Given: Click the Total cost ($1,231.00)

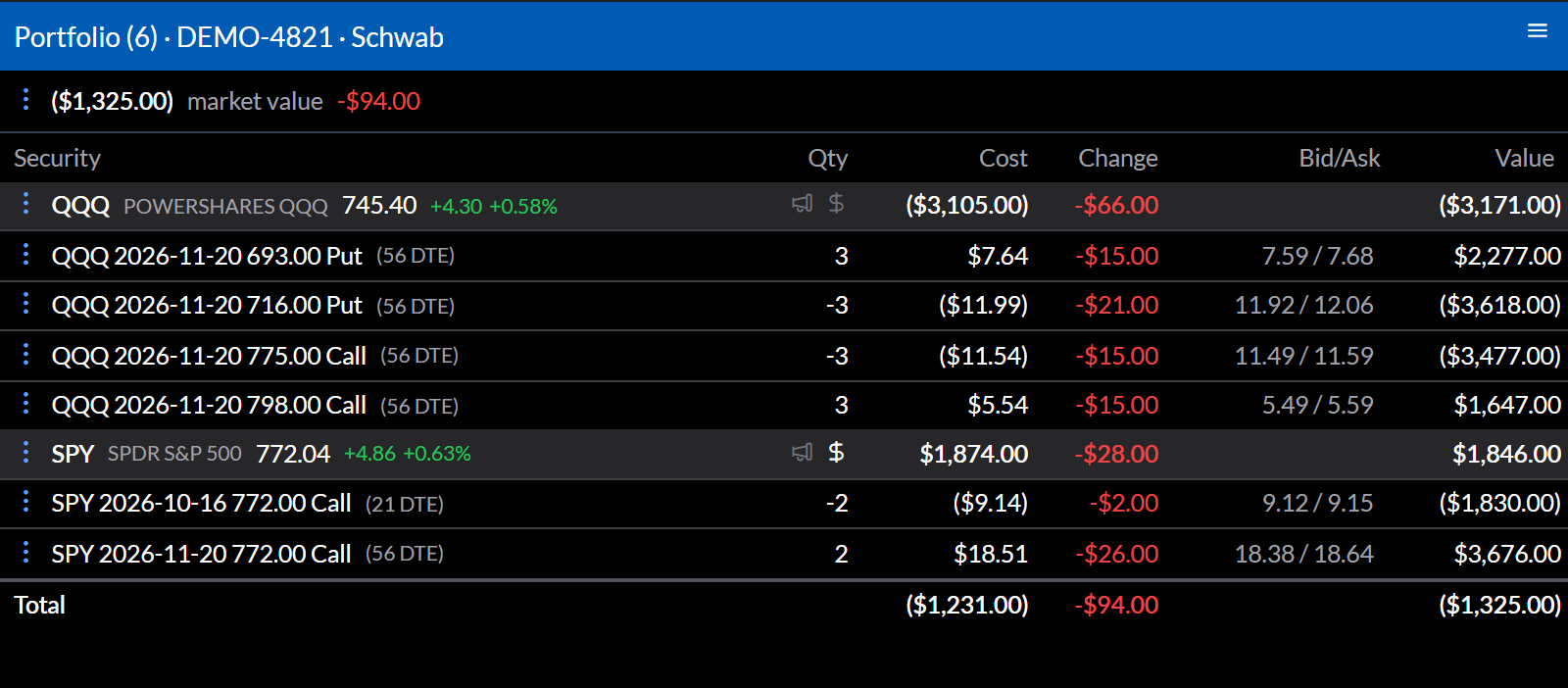Looking at the screenshot, I should pyautogui.click(x=966, y=605).
